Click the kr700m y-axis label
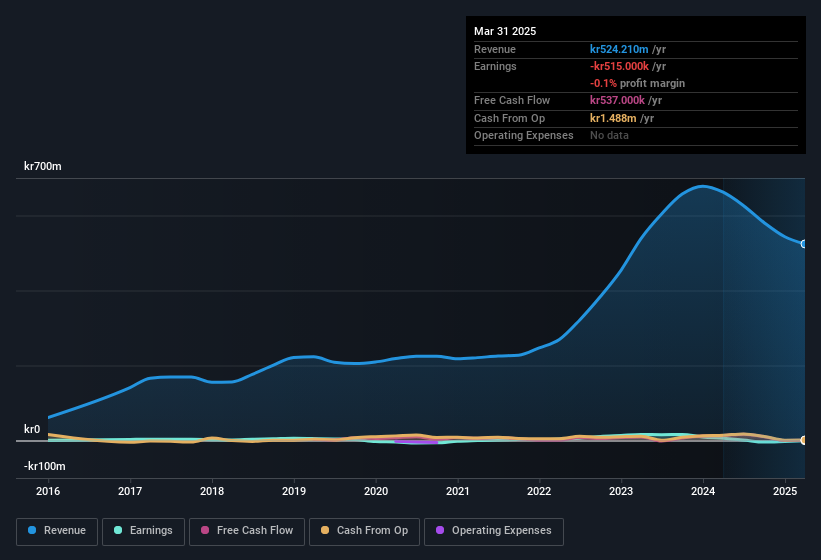This screenshot has width=821, height=560. pyautogui.click(x=42, y=166)
